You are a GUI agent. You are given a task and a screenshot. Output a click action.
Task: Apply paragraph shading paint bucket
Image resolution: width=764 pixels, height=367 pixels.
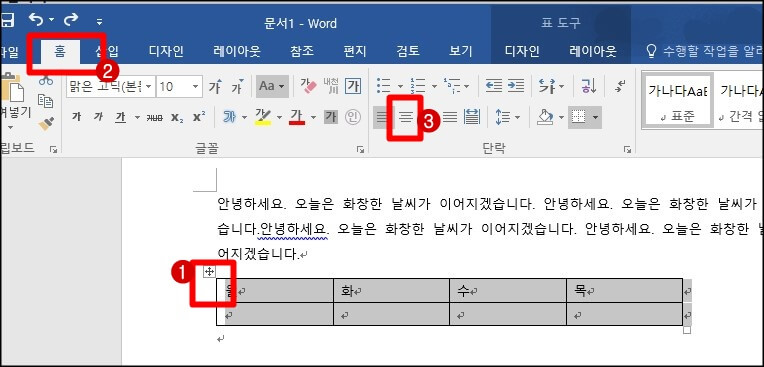pyautogui.click(x=544, y=117)
